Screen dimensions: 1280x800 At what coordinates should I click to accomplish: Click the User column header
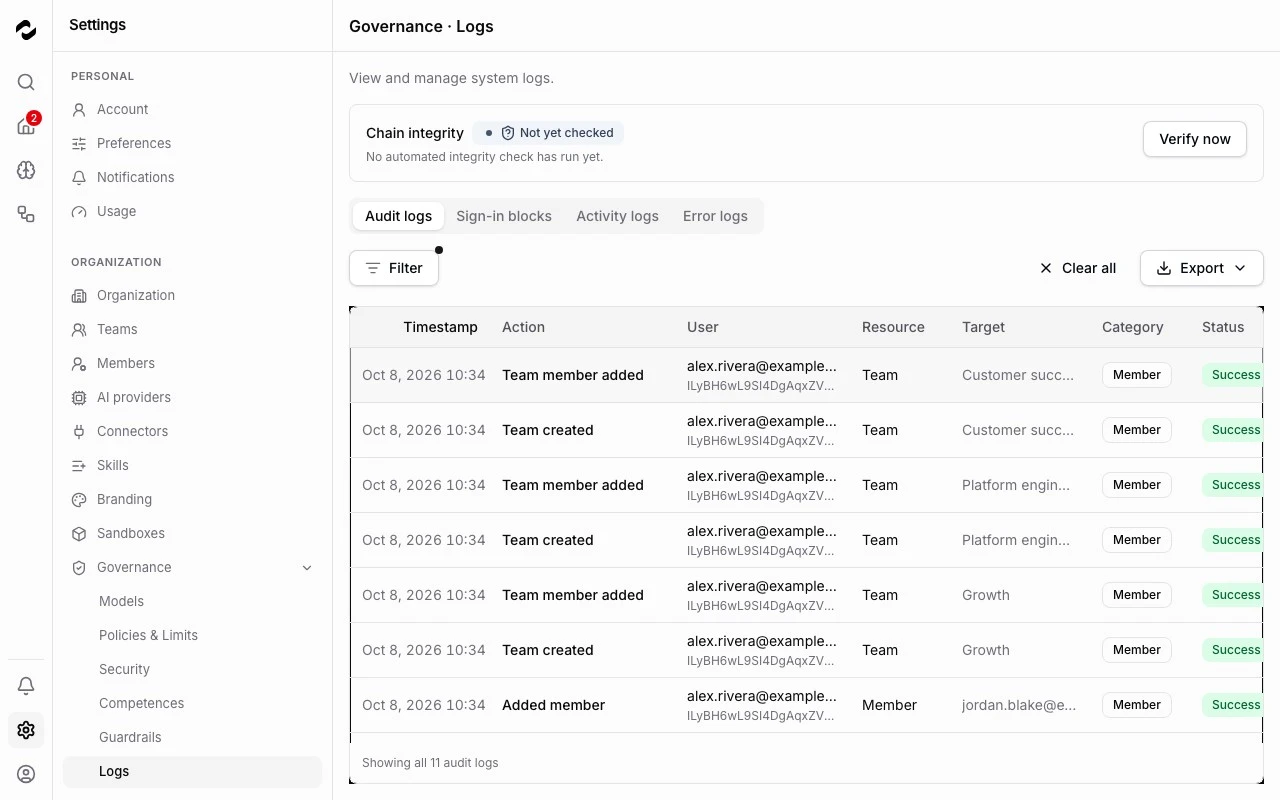pos(703,327)
